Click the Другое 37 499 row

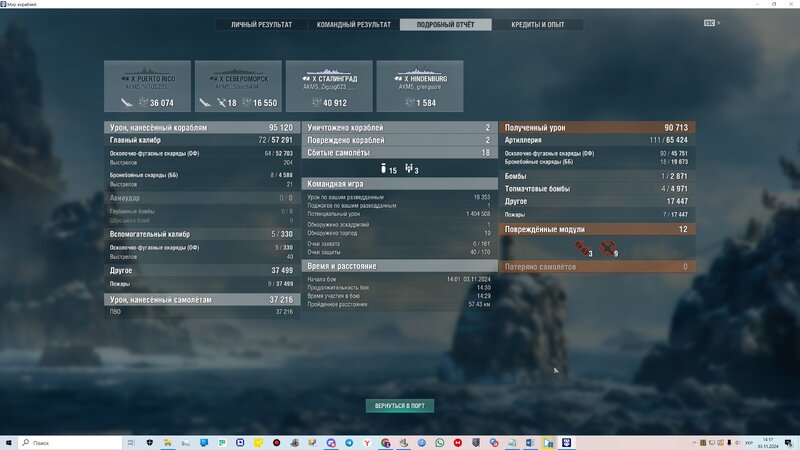point(202,270)
